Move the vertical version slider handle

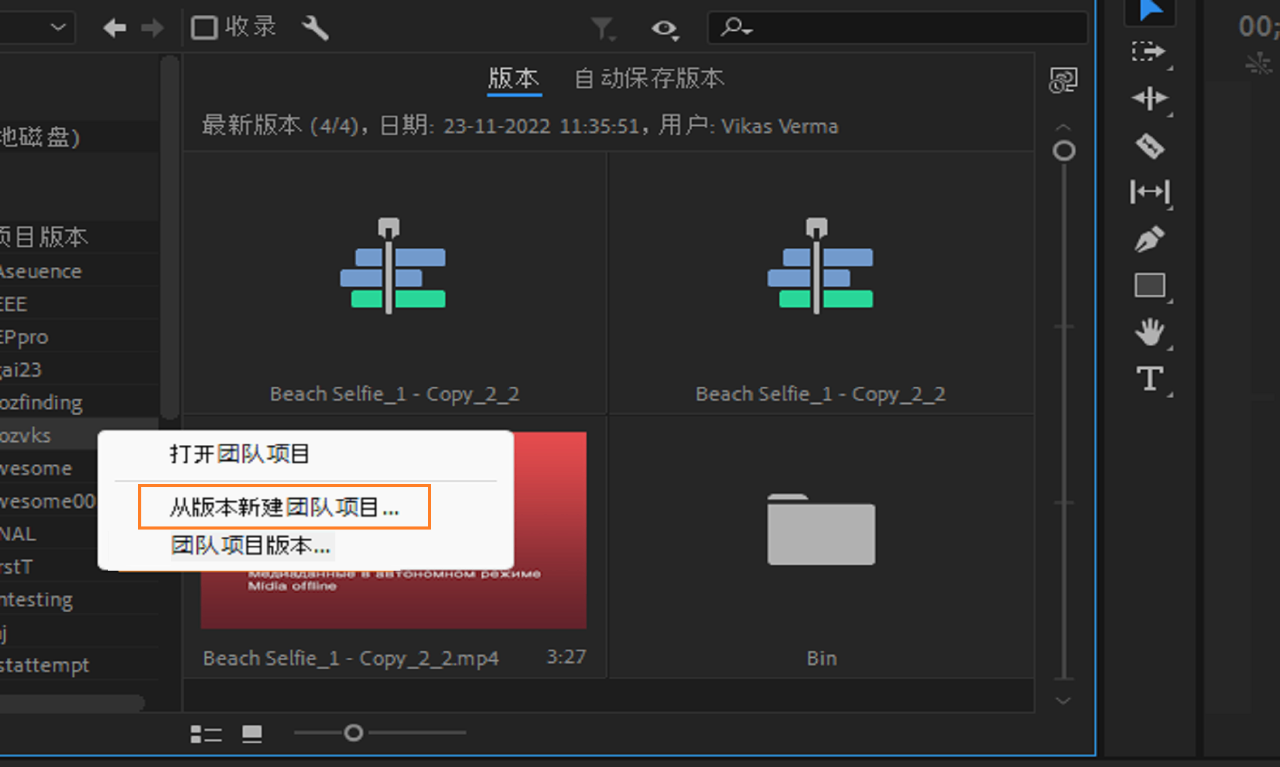coord(1065,151)
